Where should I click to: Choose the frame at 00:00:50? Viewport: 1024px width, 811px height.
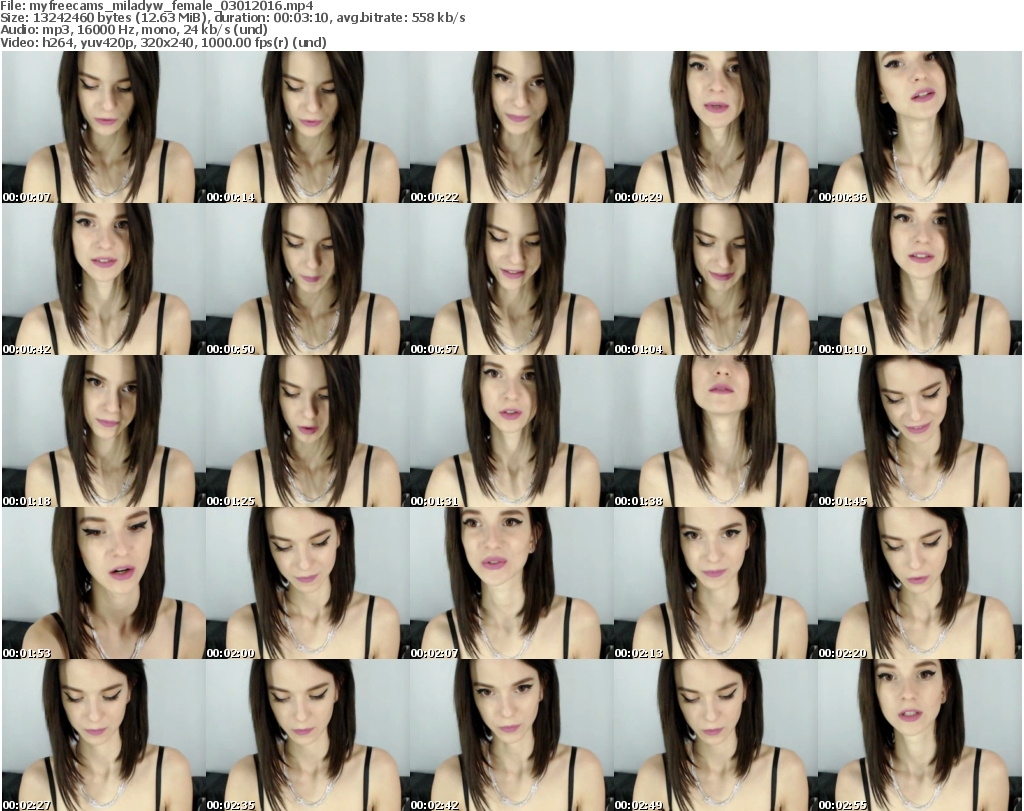tap(308, 279)
